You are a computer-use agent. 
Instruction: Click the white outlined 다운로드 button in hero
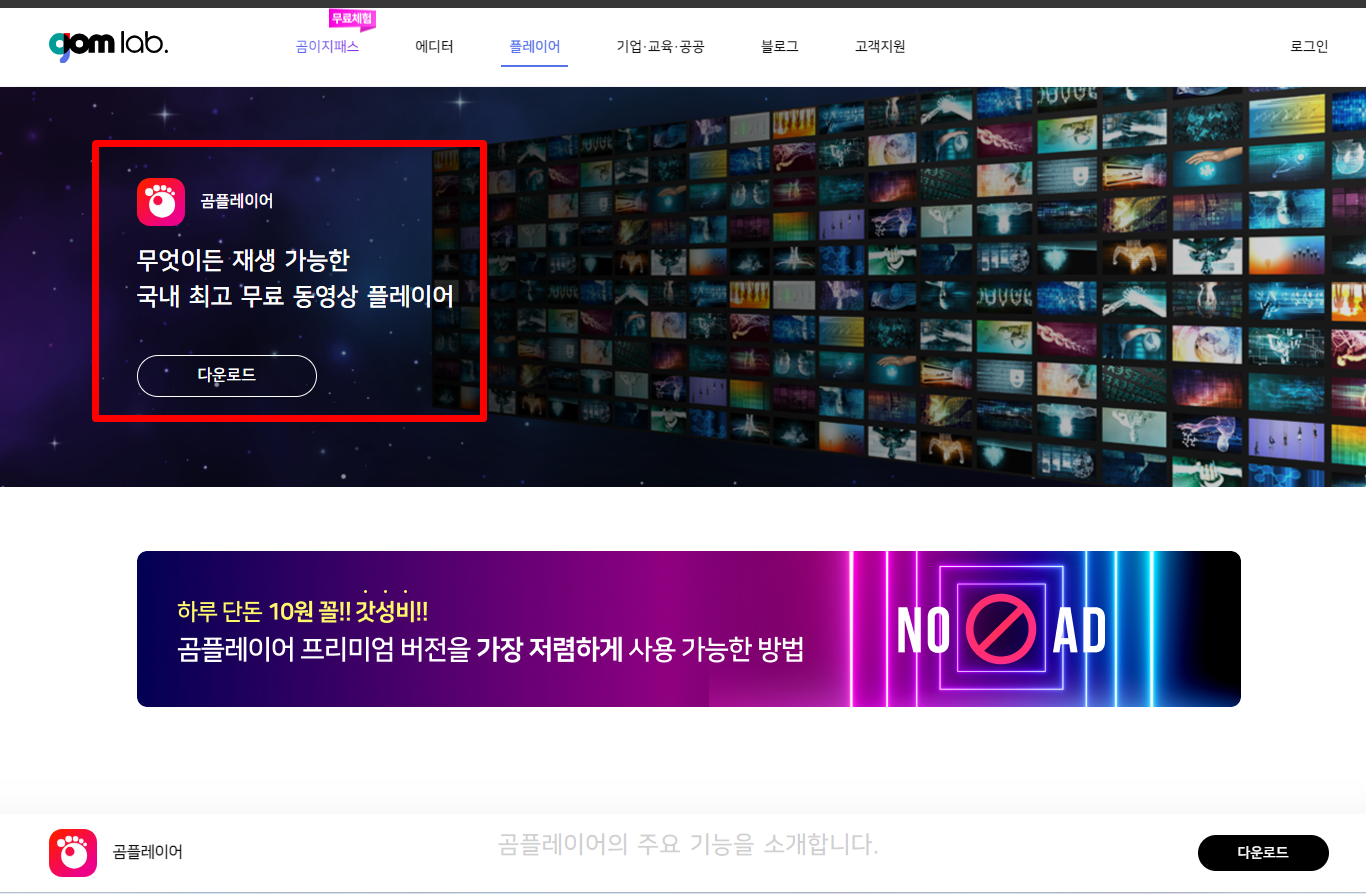tap(227, 376)
